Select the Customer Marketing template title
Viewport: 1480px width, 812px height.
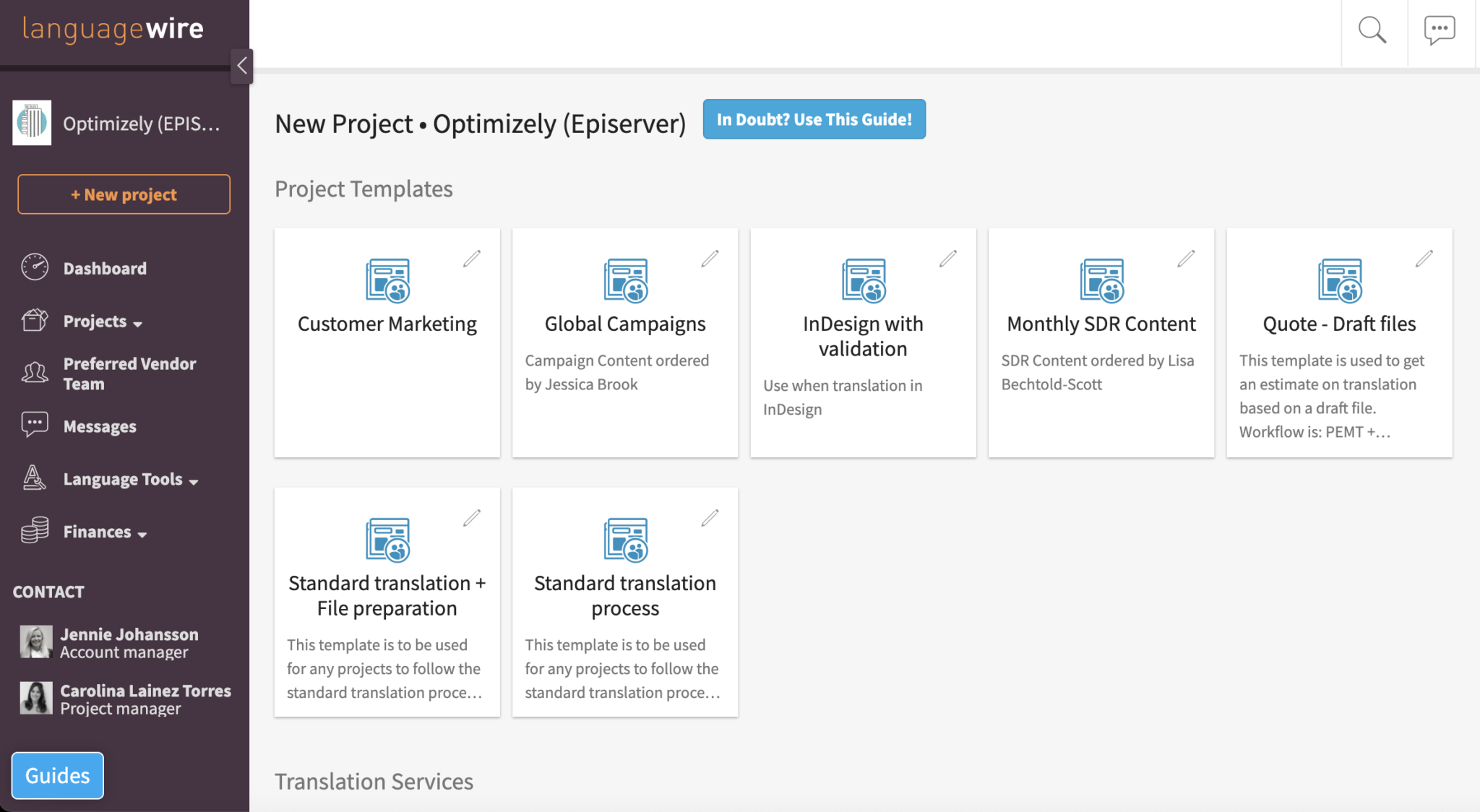387,324
